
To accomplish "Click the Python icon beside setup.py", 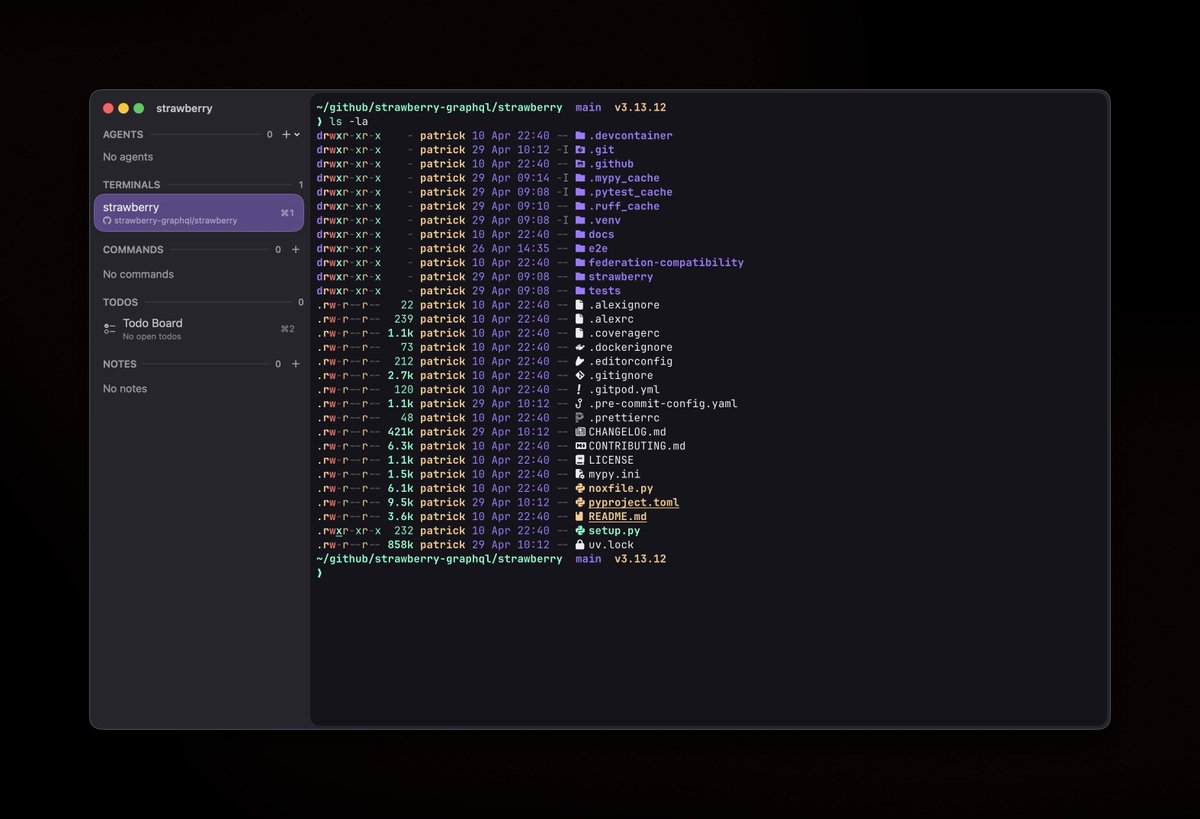I will 580,530.
